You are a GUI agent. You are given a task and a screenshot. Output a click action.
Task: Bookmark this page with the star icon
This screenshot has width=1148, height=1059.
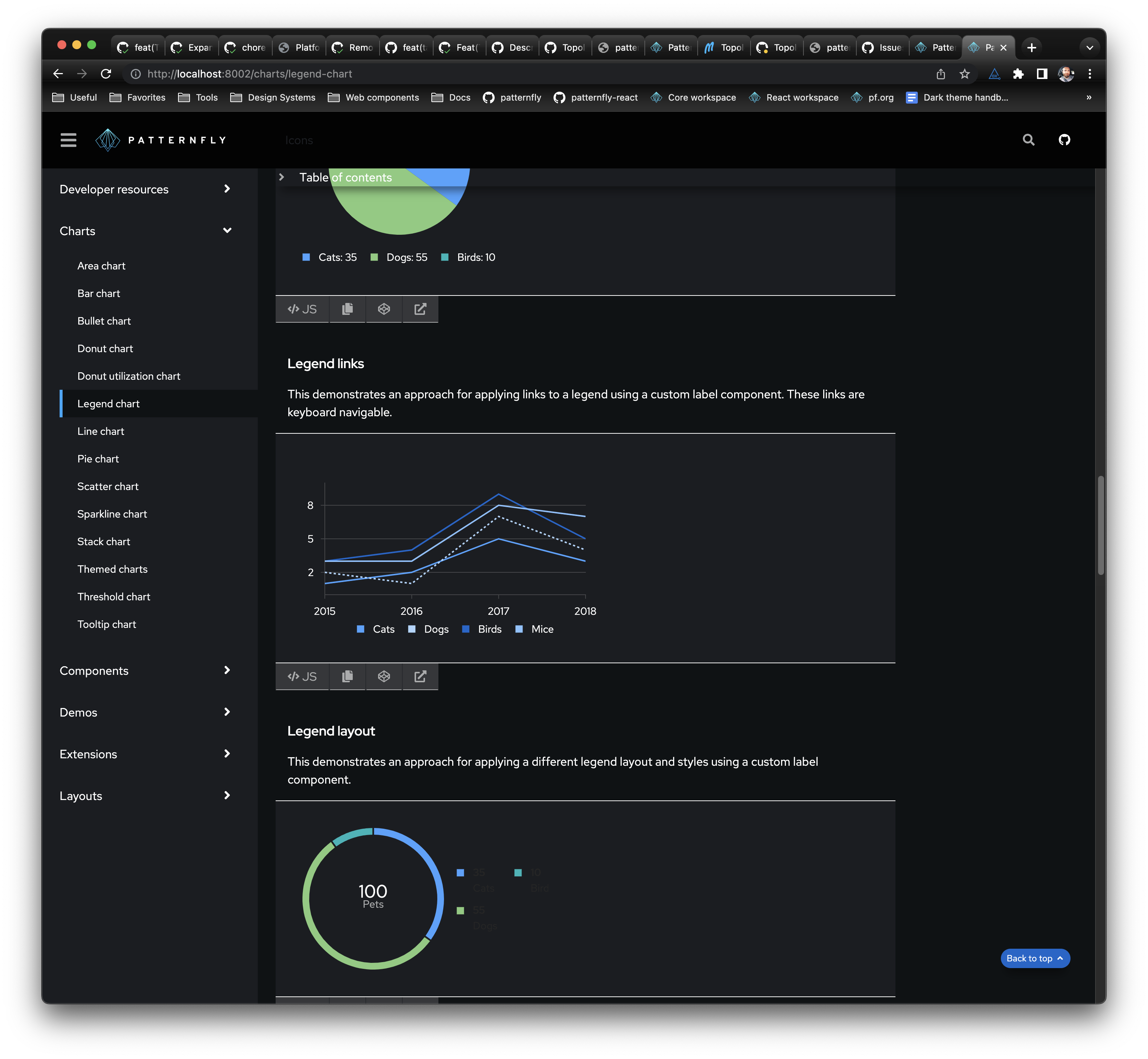pyautogui.click(x=965, y=74)
